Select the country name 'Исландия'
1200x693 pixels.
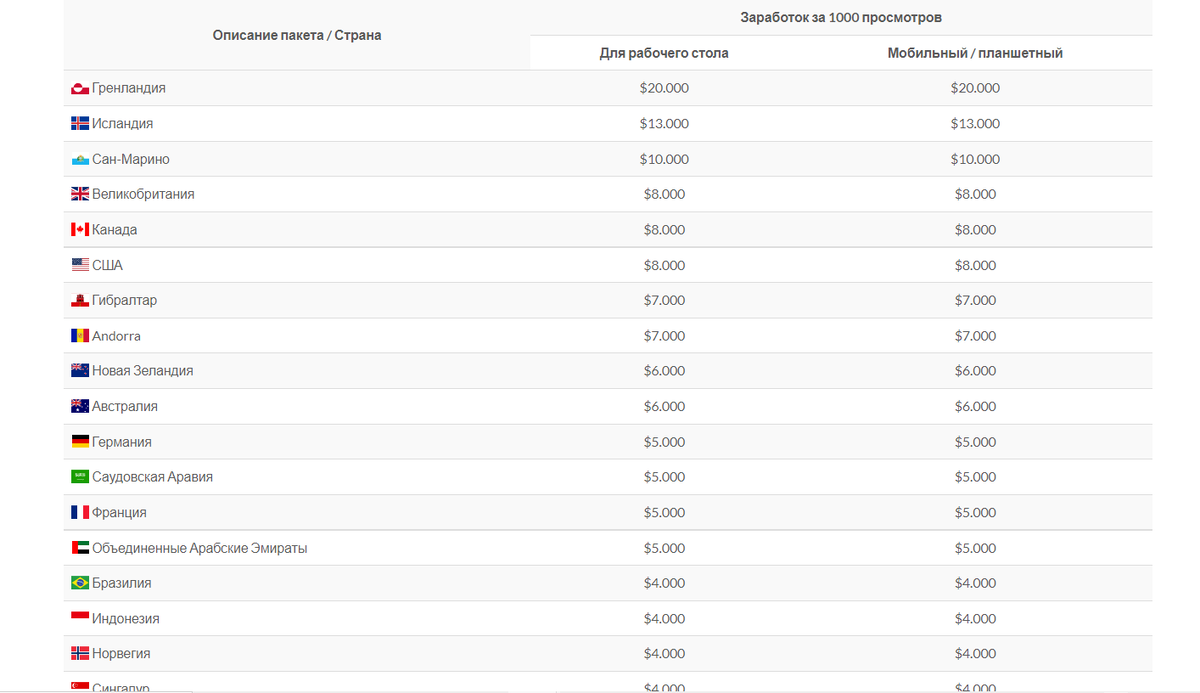[x=122, y=124]
